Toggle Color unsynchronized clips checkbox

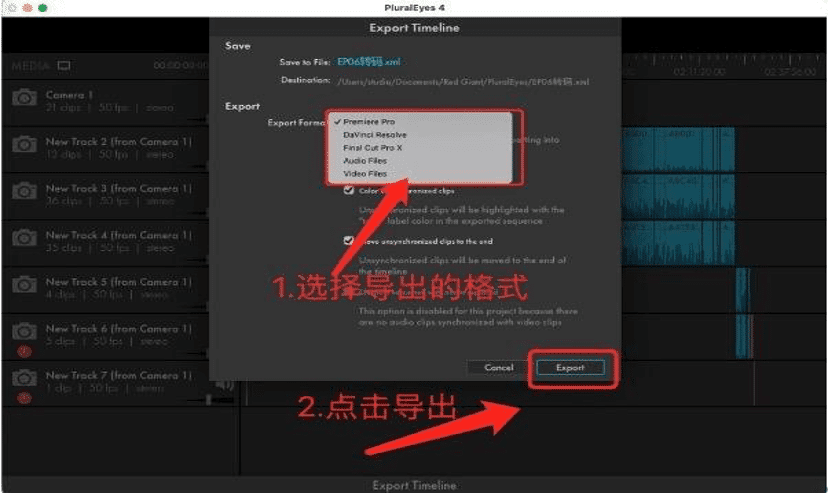(x=349, y=190)
